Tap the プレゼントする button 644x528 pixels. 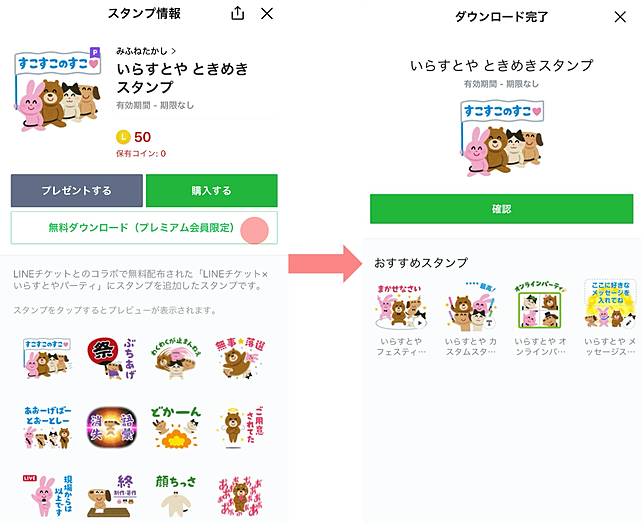[x=77, y=191]
